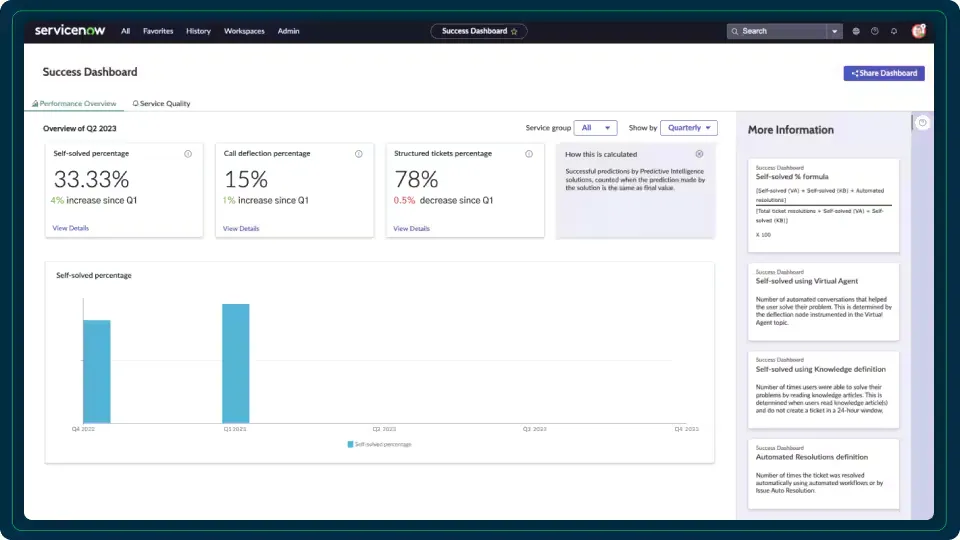Click the Overview of Q2 2023 heading

click(80, 129)
